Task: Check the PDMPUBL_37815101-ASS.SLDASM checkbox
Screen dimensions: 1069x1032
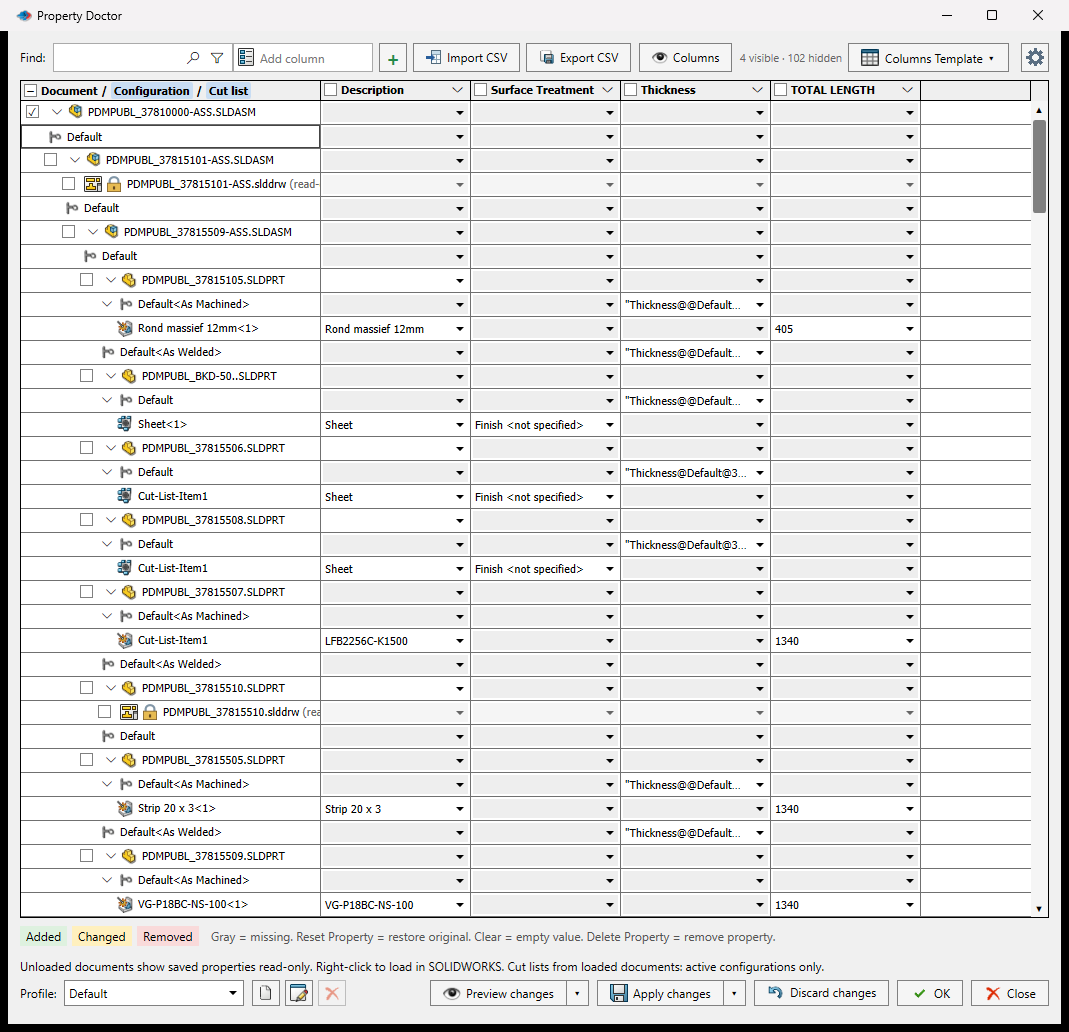Action: tap(50, 160)
